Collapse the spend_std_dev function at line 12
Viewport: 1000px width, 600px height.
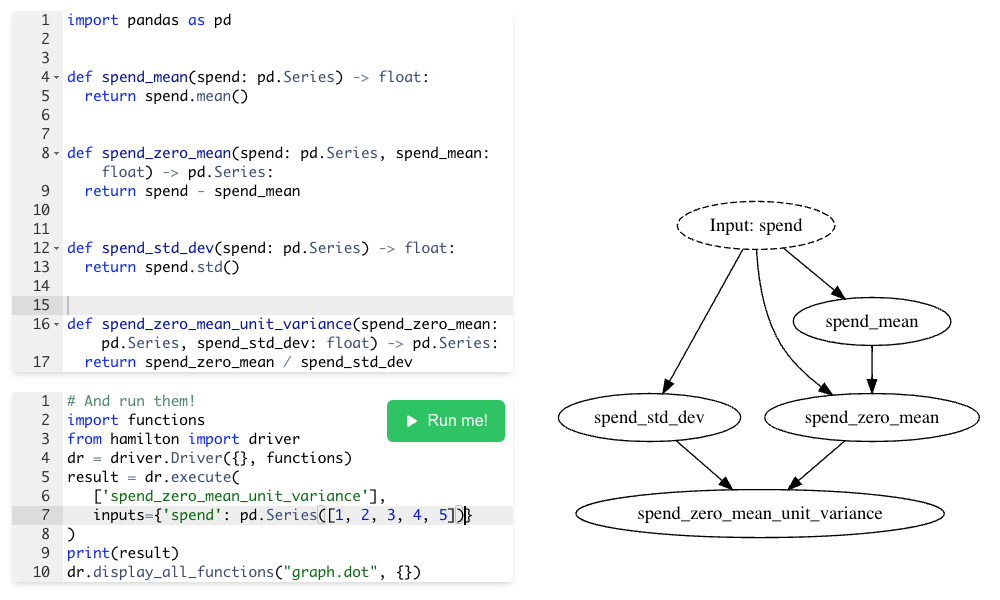coord(57,248)
